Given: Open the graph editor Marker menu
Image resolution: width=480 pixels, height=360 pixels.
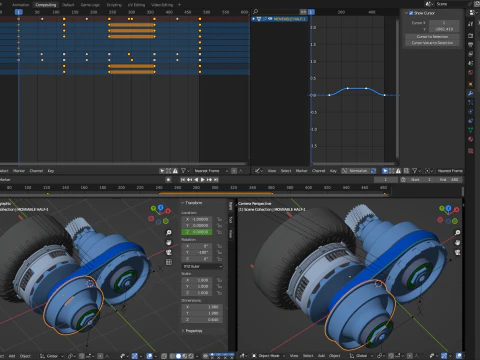Looking at the screenshot, I should (301, 171).
